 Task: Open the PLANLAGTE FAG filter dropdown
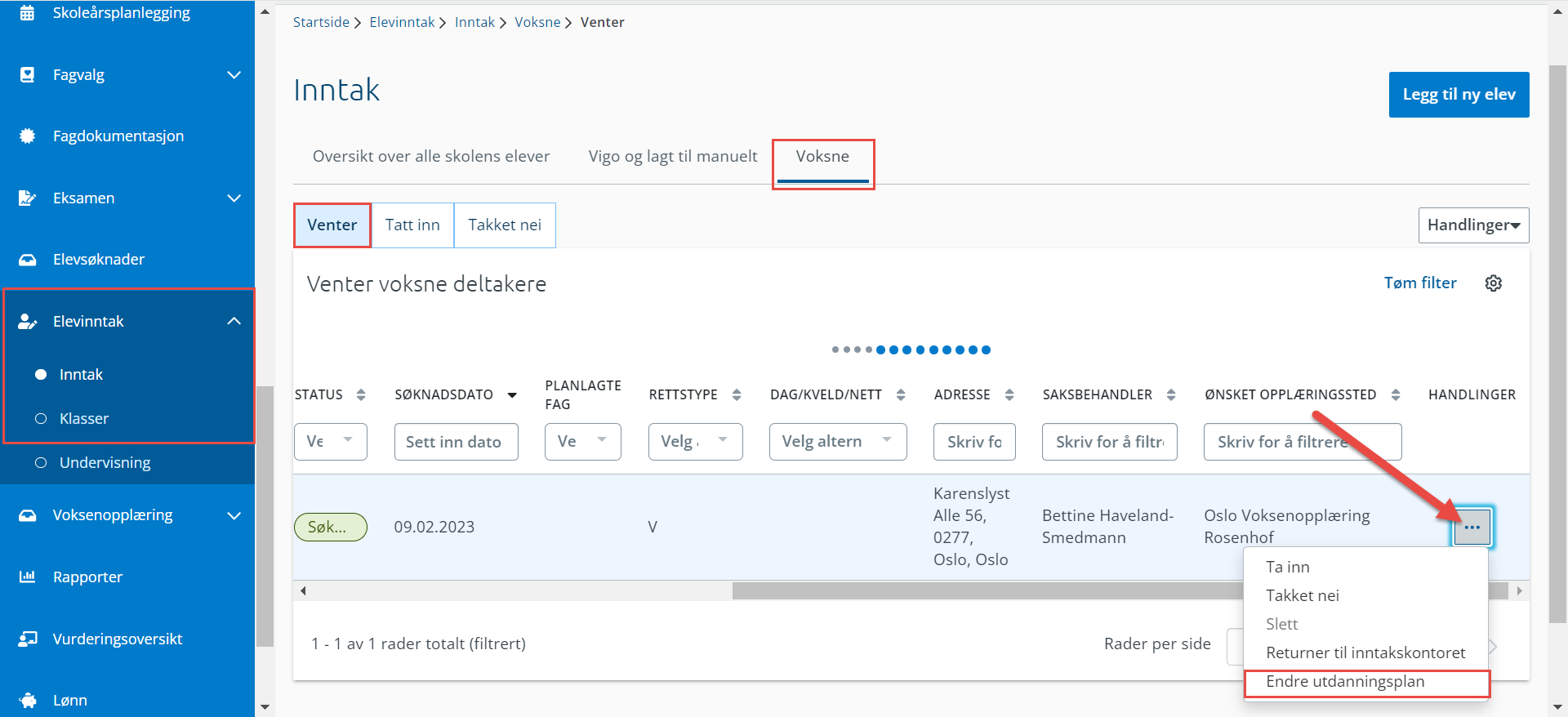pos(583,442)
